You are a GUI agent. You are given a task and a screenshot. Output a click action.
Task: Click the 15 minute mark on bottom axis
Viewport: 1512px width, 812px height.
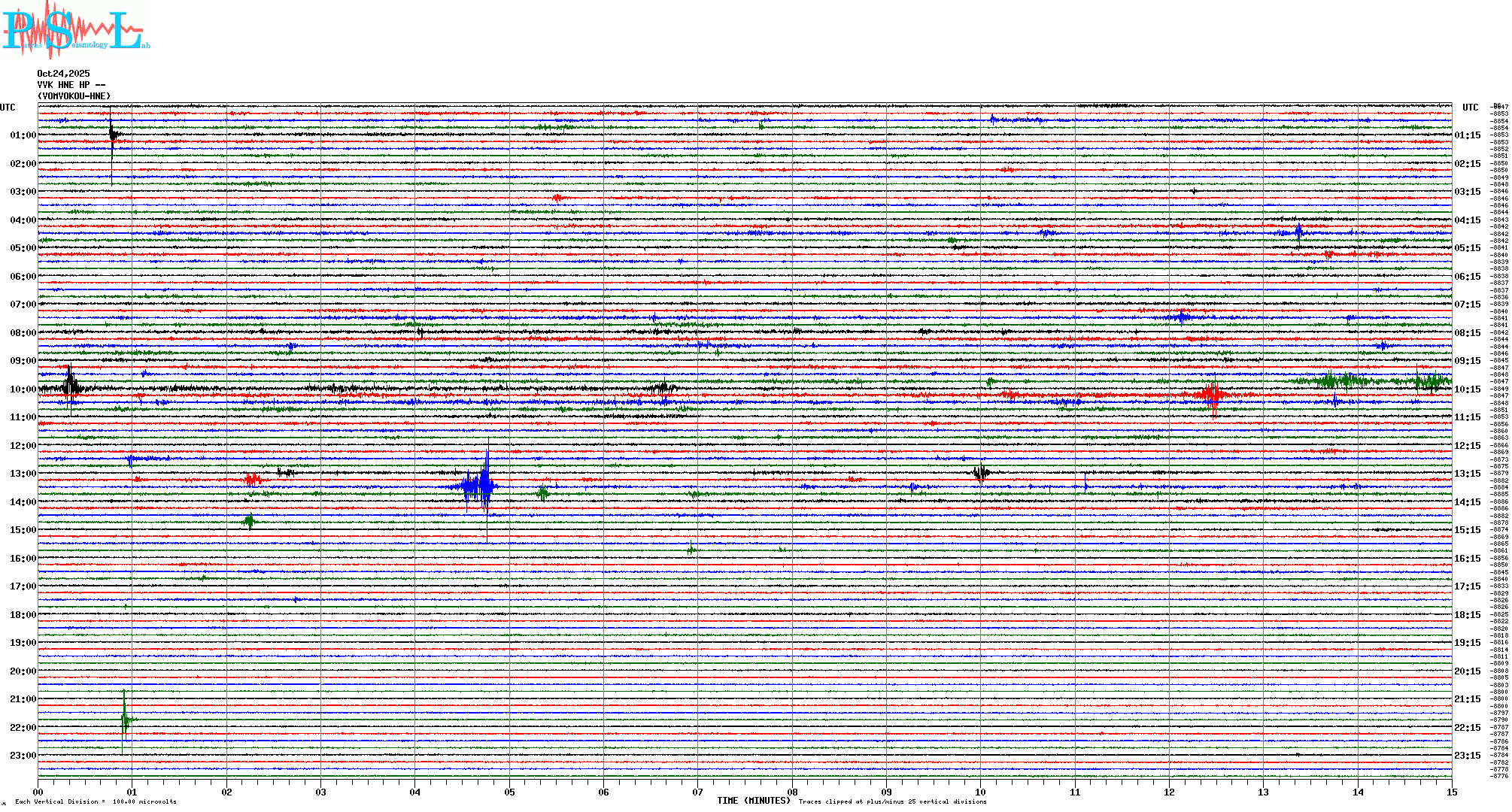click(1451, 792)
